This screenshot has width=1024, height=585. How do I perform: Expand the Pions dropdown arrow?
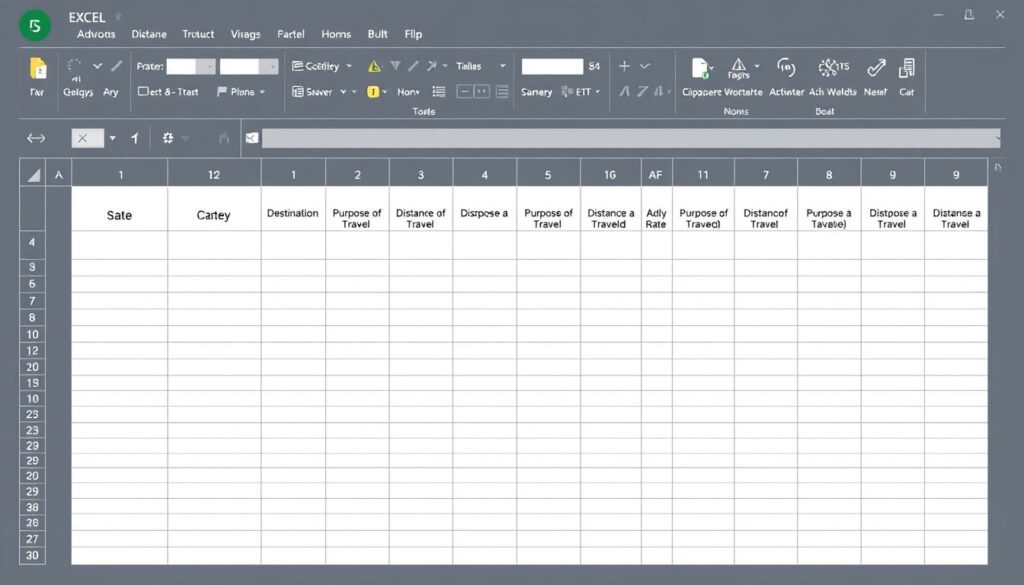click(x=262, y=92)
